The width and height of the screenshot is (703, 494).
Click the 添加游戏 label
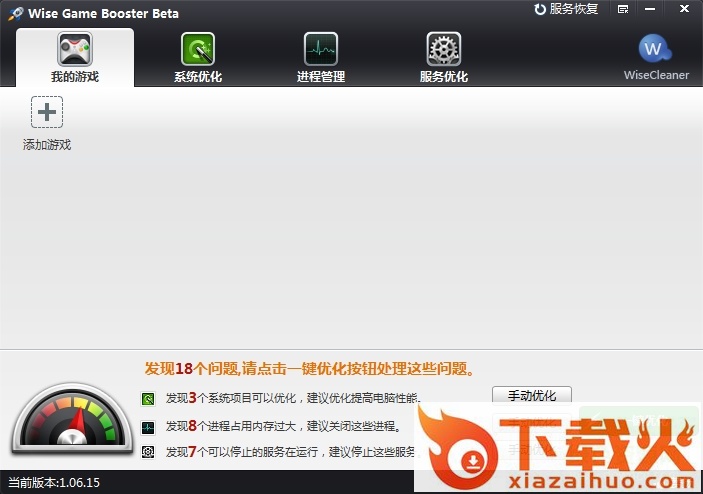click(47, 145)
